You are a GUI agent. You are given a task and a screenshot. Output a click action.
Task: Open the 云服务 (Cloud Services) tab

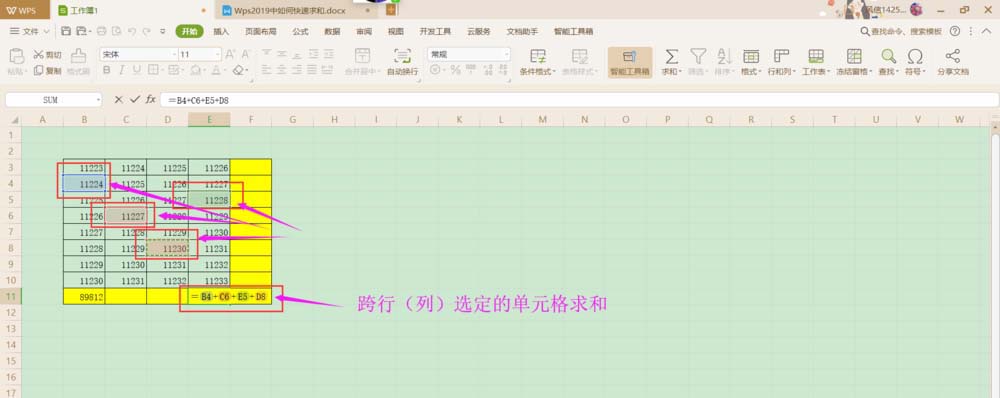click(x=479, y=31)
